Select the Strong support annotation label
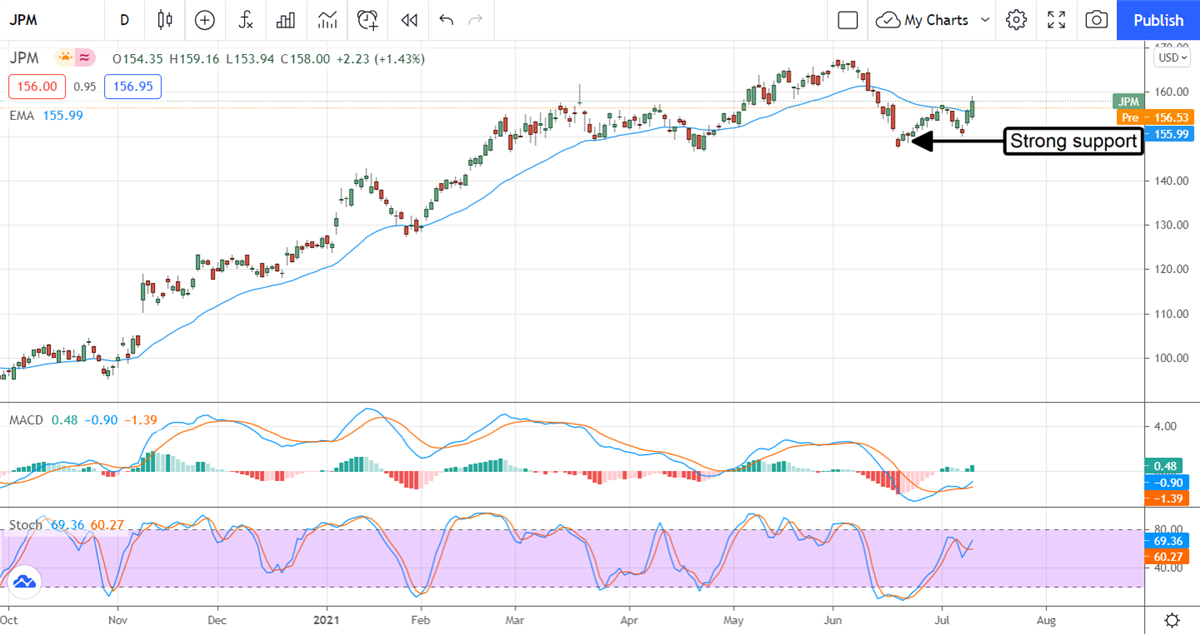This screenshot has height=634, width=1200. [1073, 142]
